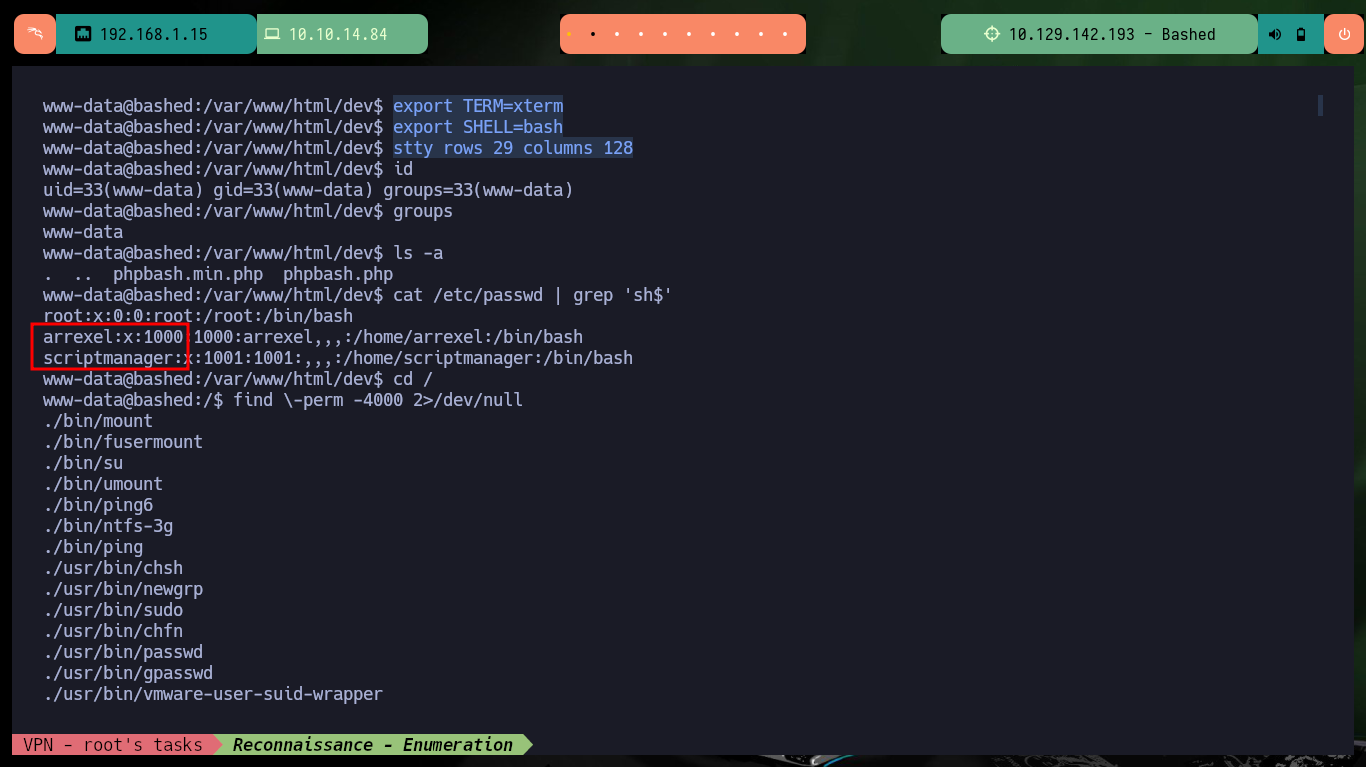This screenshot has width=1366, height=767.
Task: Click the 10.129.142.193 - Bashed target label
Action: coord(1112,34)
